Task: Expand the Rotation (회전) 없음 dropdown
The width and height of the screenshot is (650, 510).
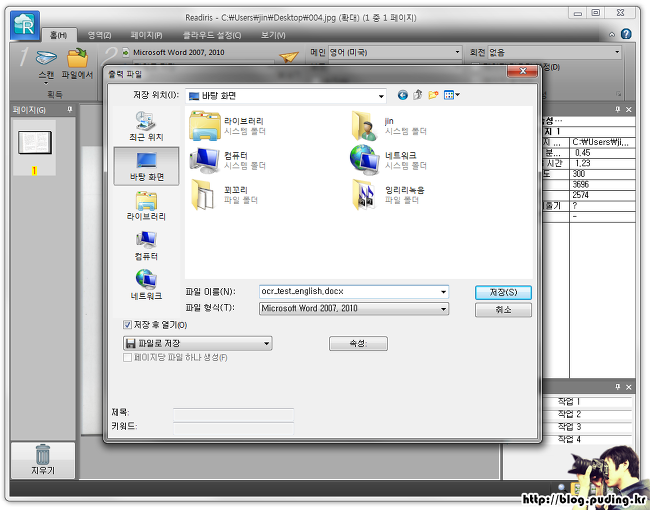Action: pyautogui.click(x=617, y=52)
